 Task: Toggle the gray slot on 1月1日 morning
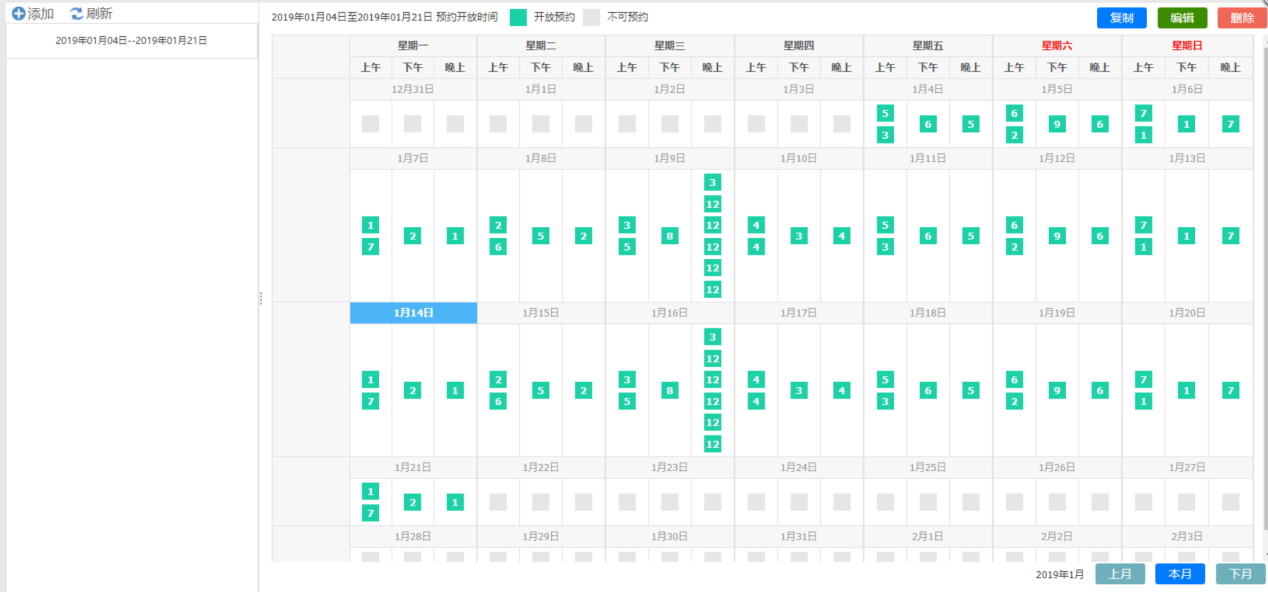[498, 124]
